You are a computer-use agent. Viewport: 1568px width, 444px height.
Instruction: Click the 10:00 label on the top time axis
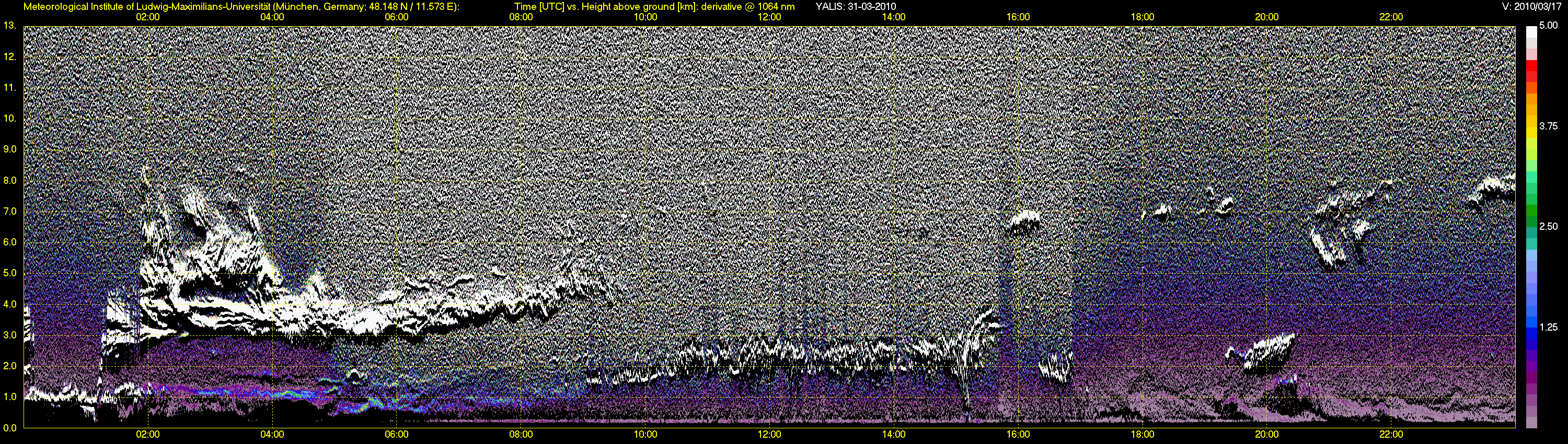[645, 17]
